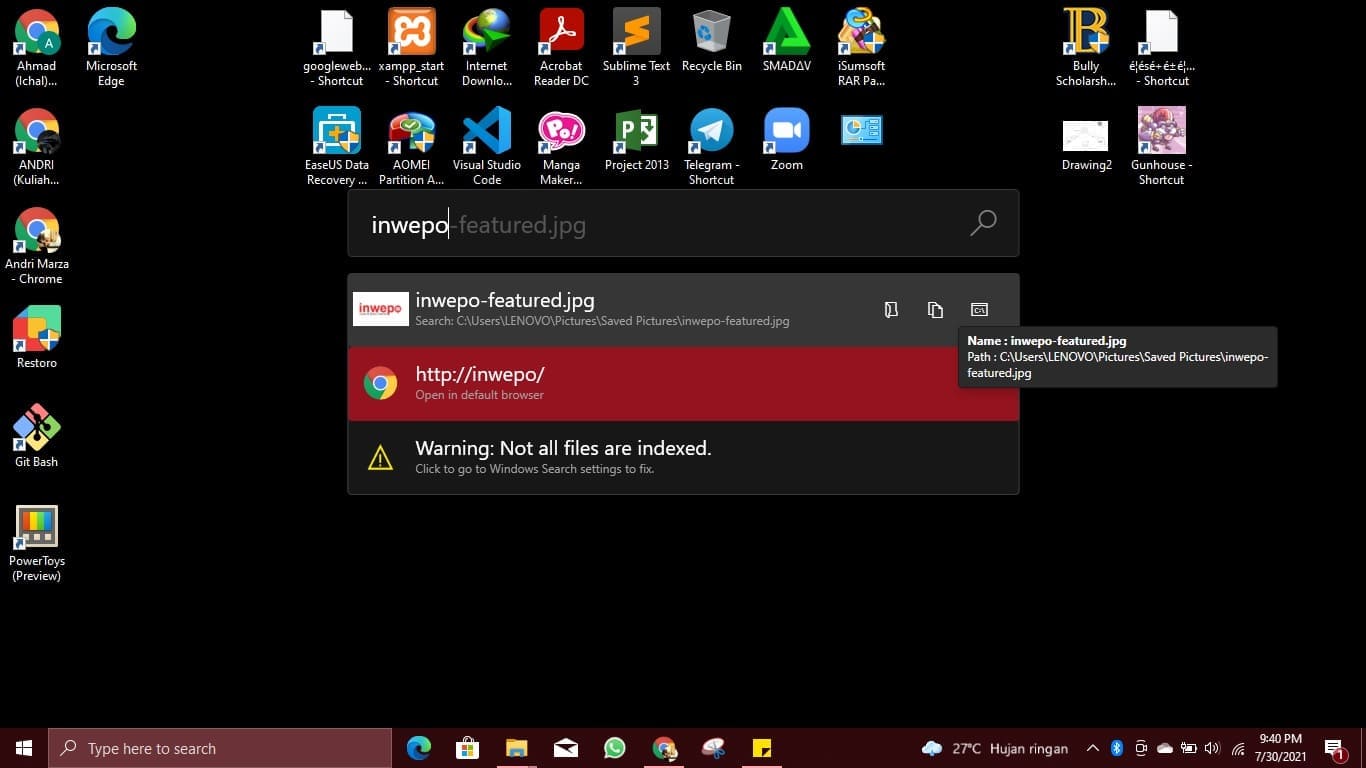Copy the inwepo-featured.jpg file path
The height and width of the screenshot is (768, 1366).
(935, 310)
